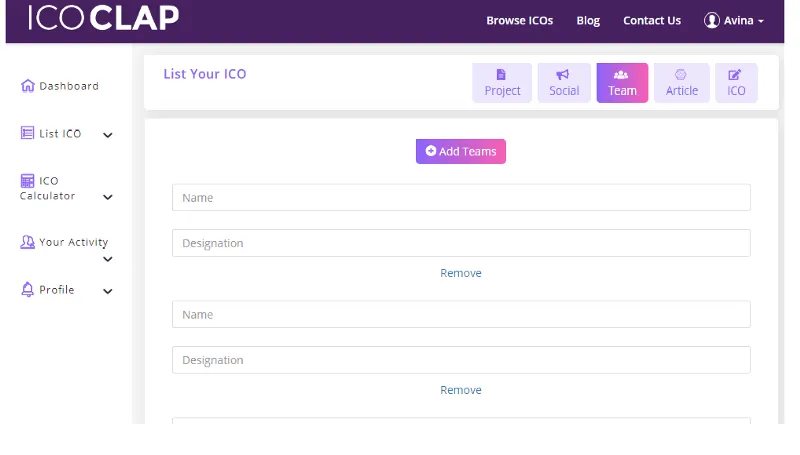Click the plus icon in Add Teams
This screenshot has width=800, height=455.
click(431, 151)
